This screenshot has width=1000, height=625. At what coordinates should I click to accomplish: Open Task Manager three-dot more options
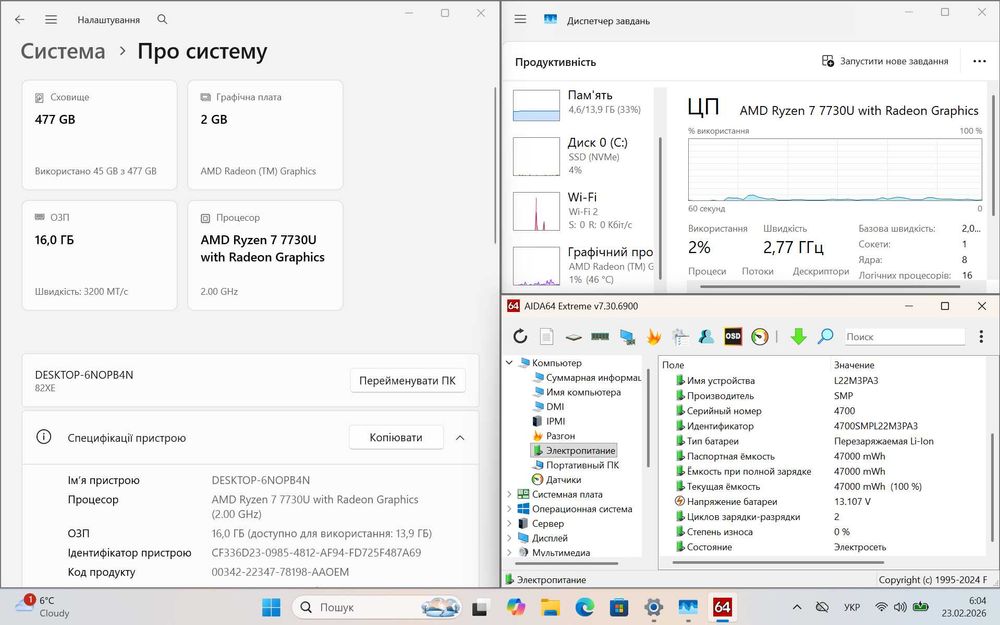click(x=980, y=61)
